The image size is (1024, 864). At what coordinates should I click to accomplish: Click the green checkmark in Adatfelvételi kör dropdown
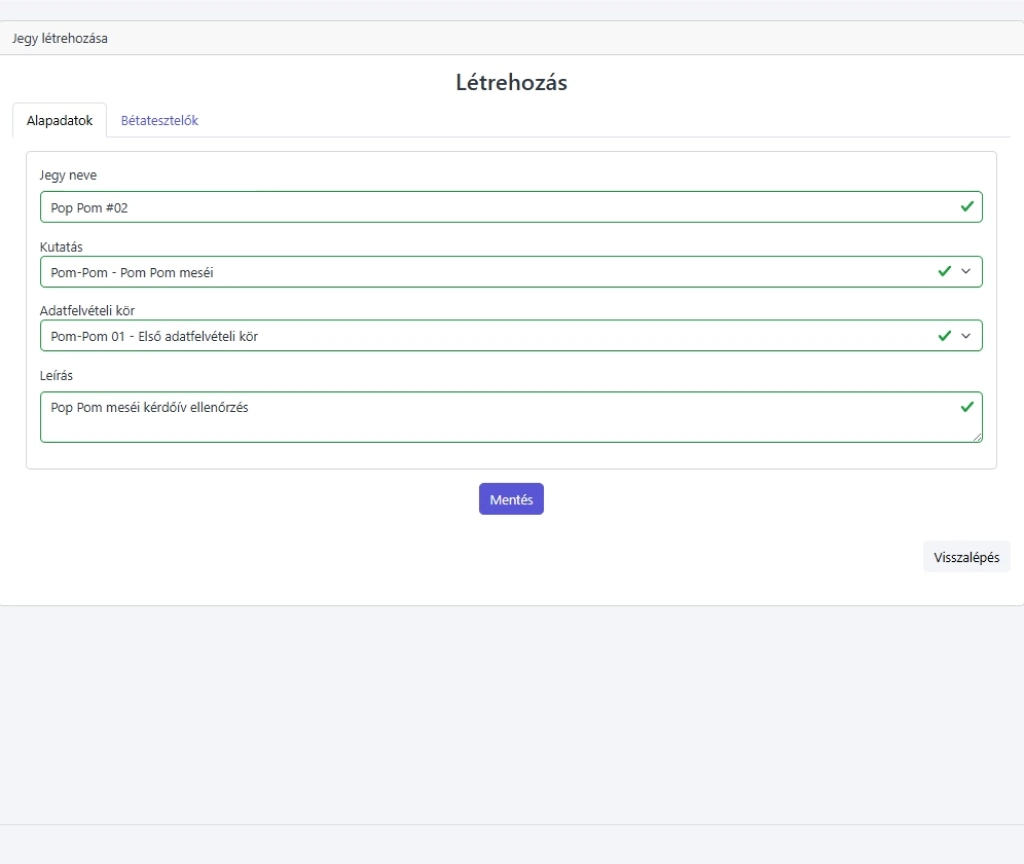(944, 336)
